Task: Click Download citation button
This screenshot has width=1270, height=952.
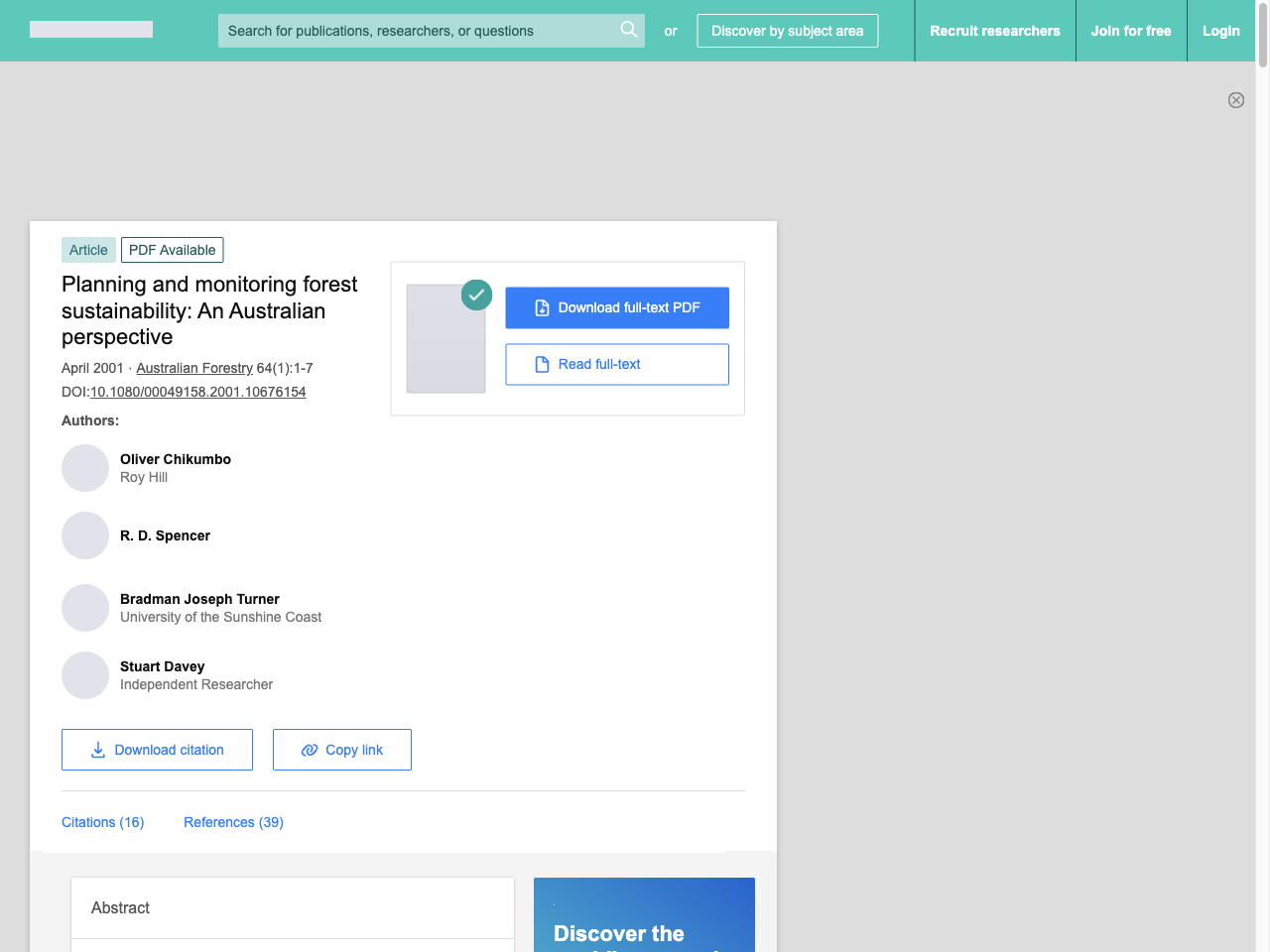Action: point(157,750)
